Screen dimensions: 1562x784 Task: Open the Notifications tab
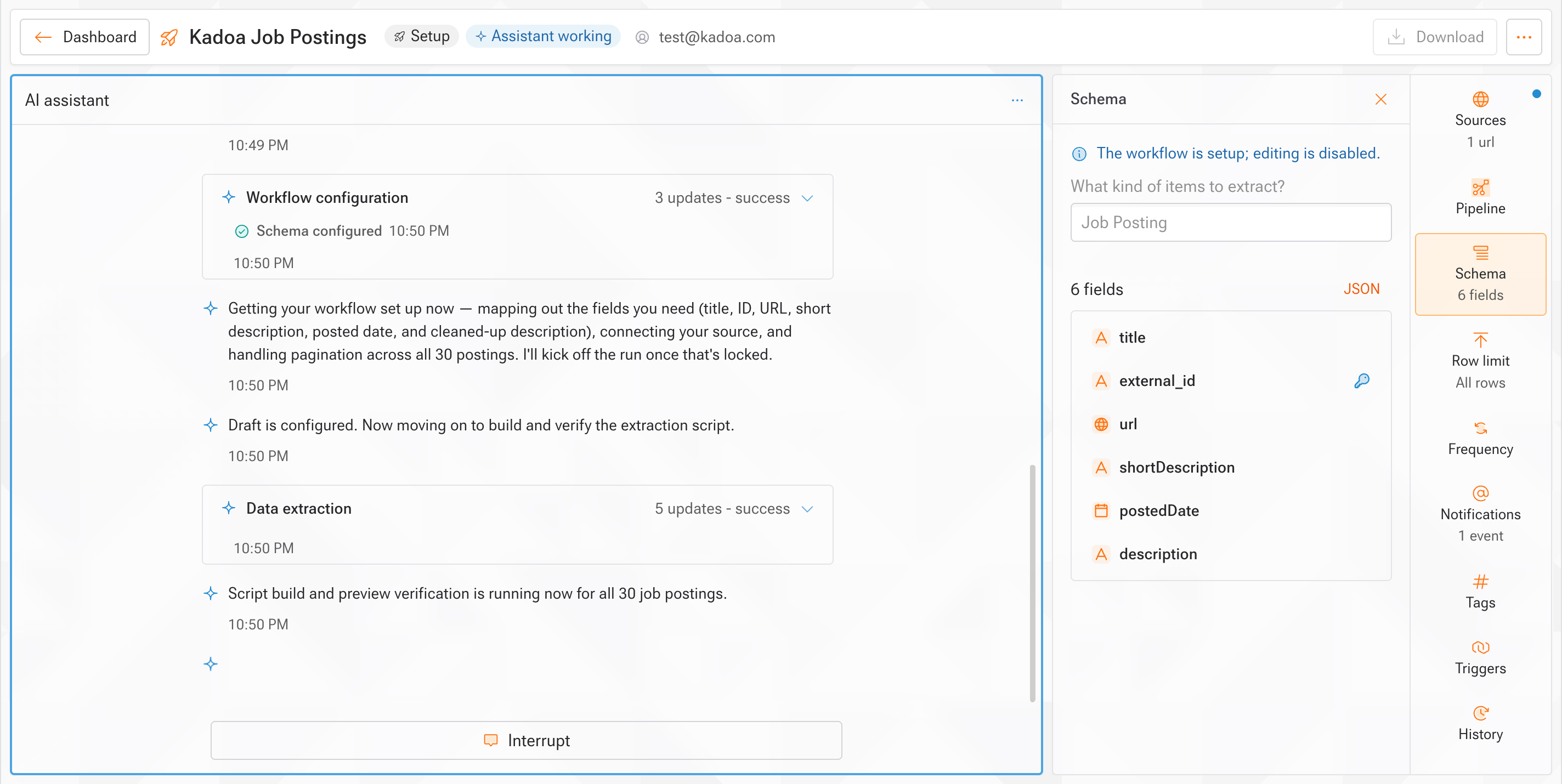pos(1480,514)
